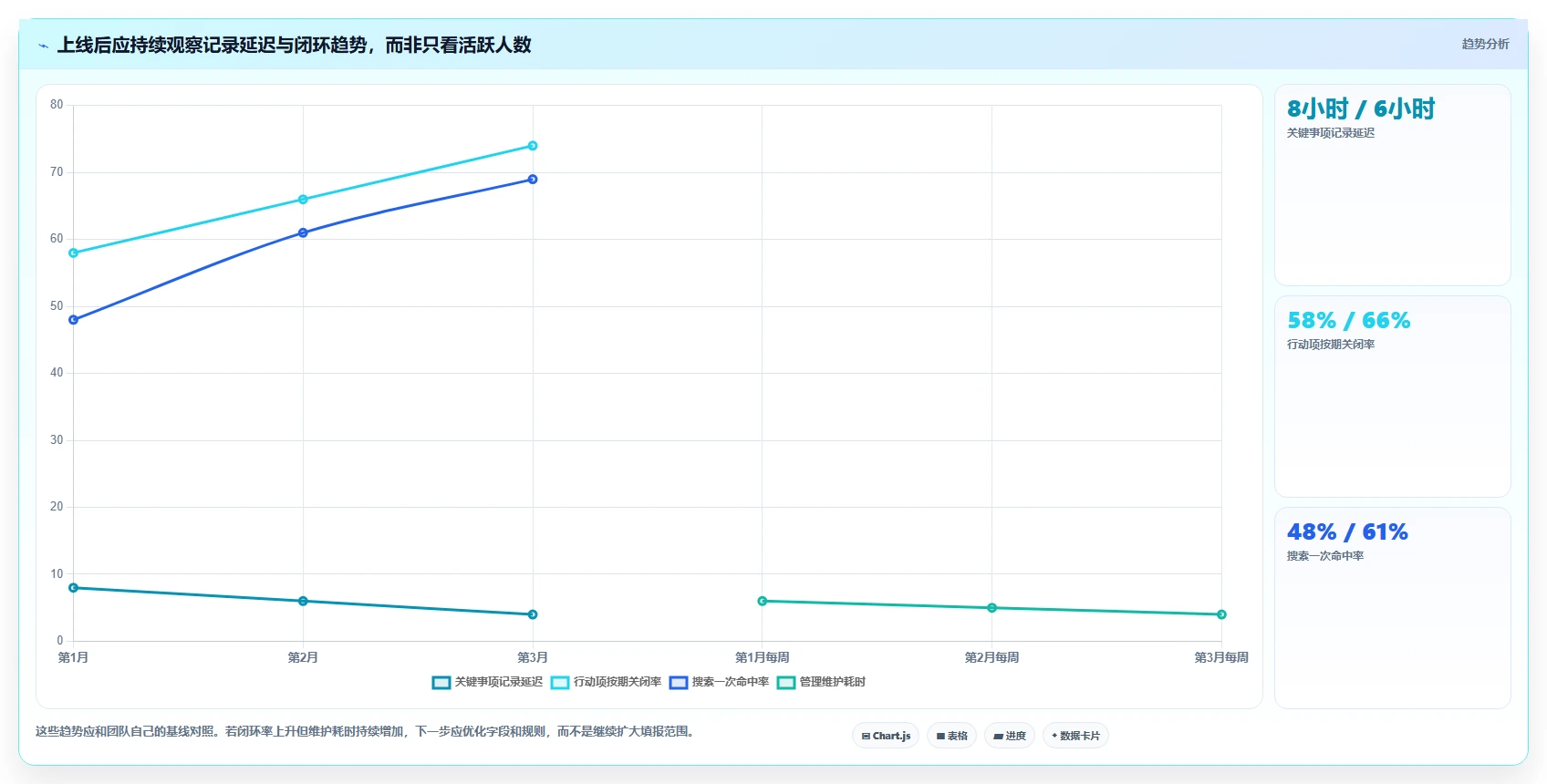Select the 表格 tag button
The image size is (1547, 784).
951,736
